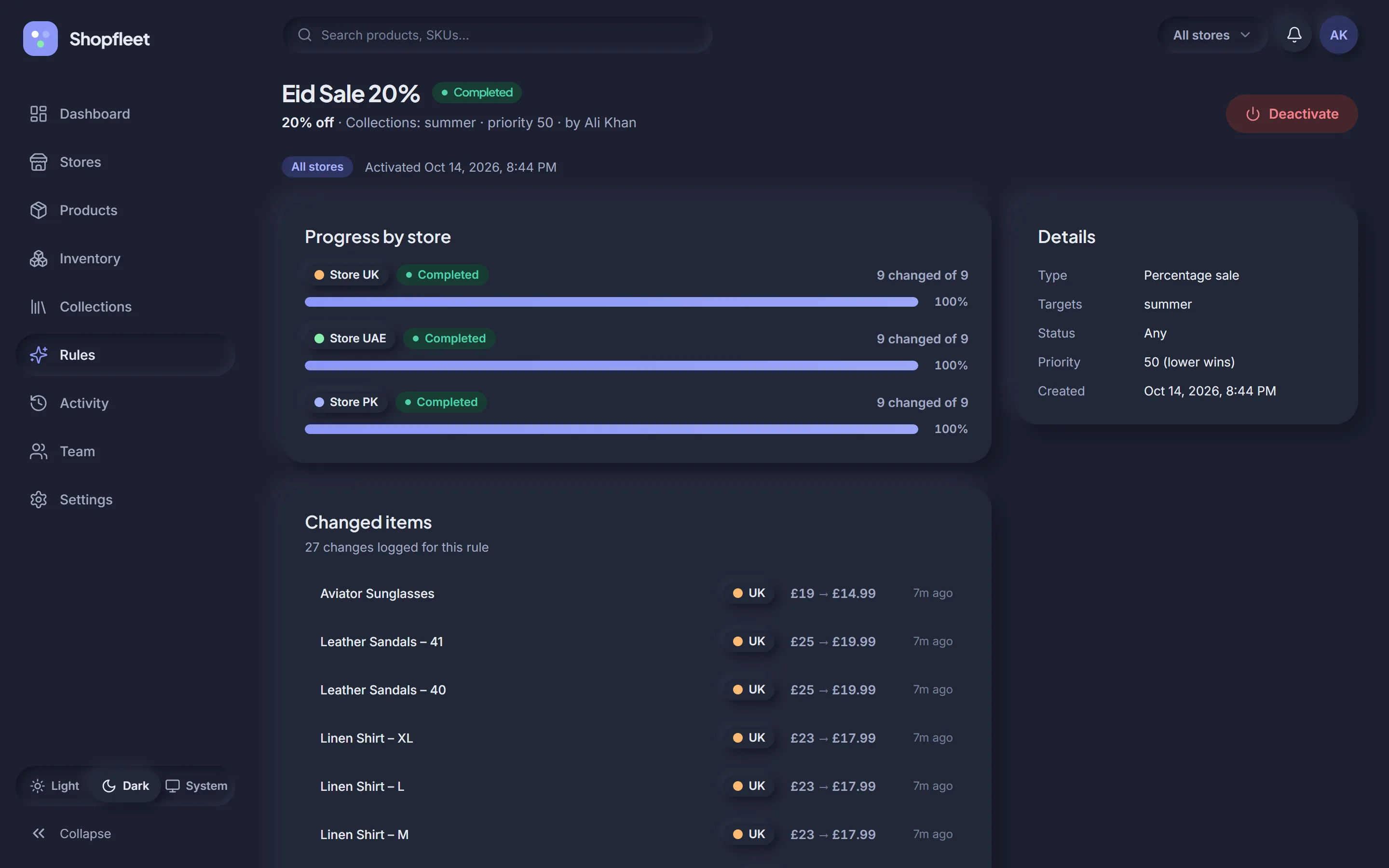Click the Store UK chip
This screenshot has height=868, width=1389.
(347, 275)
